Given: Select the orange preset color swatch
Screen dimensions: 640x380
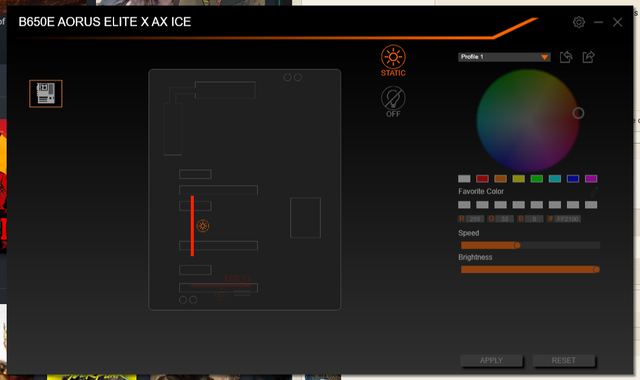Looking at the screenshot, I should click(x=500, y=178).
